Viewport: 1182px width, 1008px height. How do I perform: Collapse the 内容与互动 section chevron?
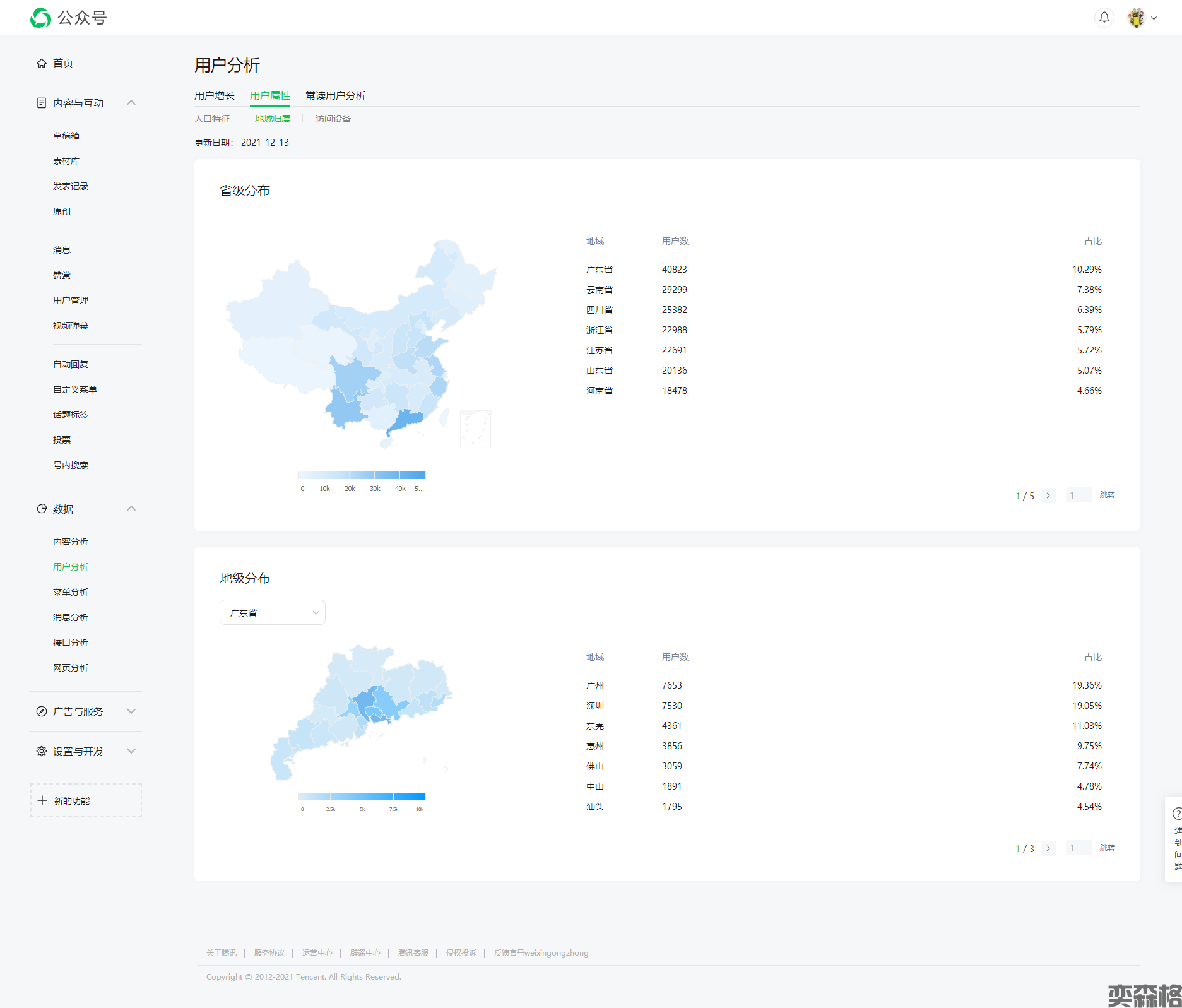coord(131,103)
